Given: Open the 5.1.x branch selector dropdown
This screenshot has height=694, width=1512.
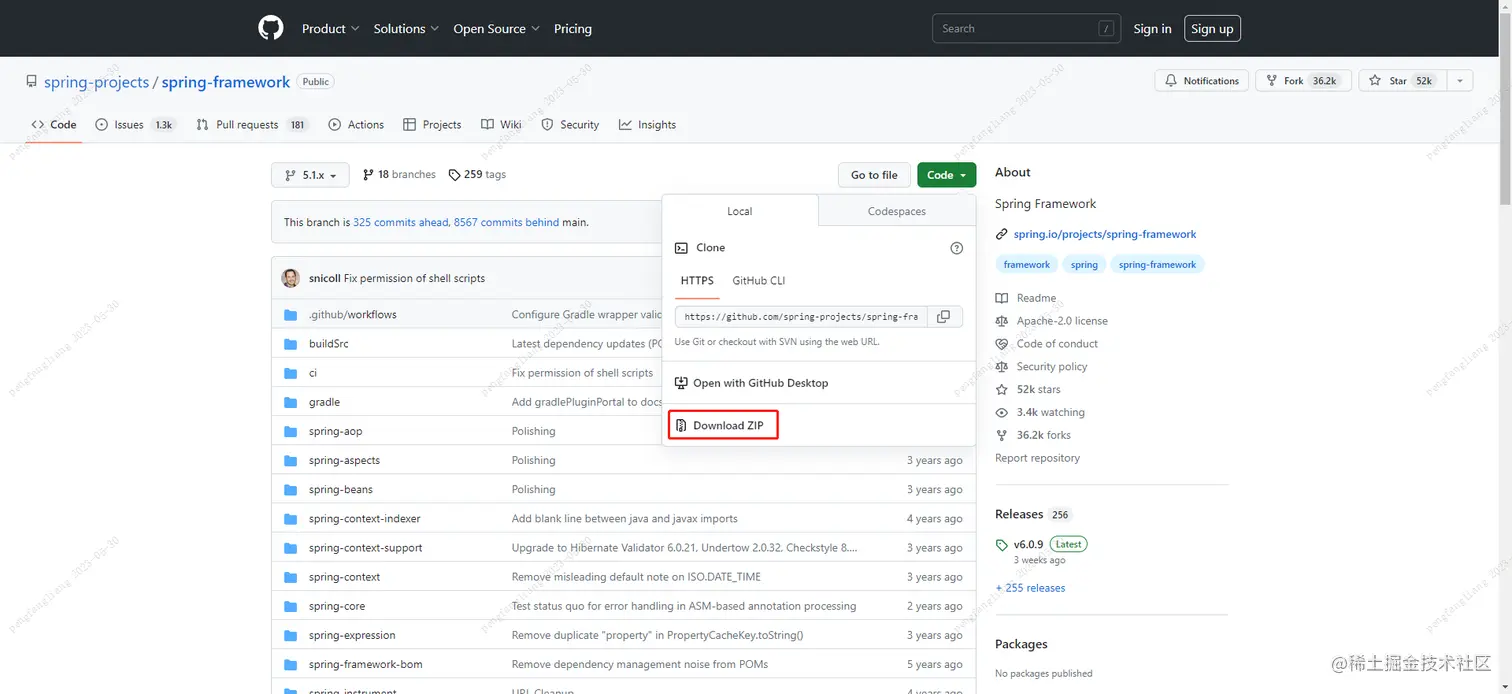Looking at the screenshot, I should click(x=311, y=175).
